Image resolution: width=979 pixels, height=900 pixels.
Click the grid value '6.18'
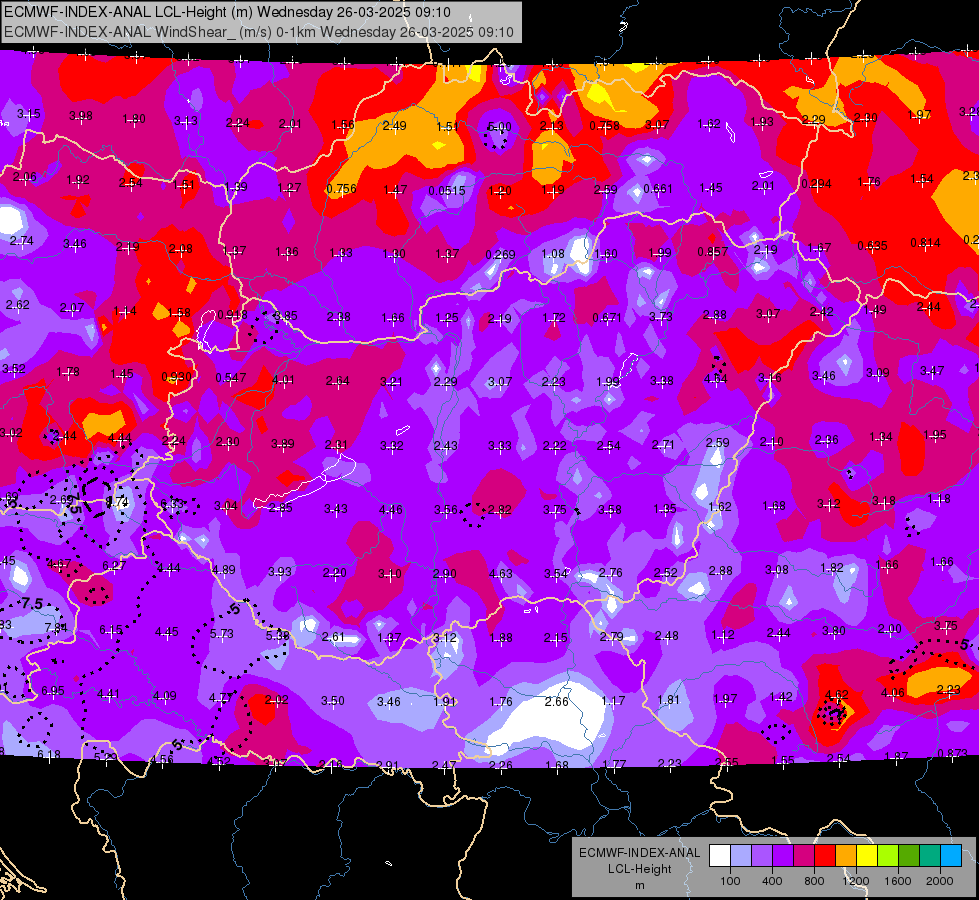coord(49,754)
